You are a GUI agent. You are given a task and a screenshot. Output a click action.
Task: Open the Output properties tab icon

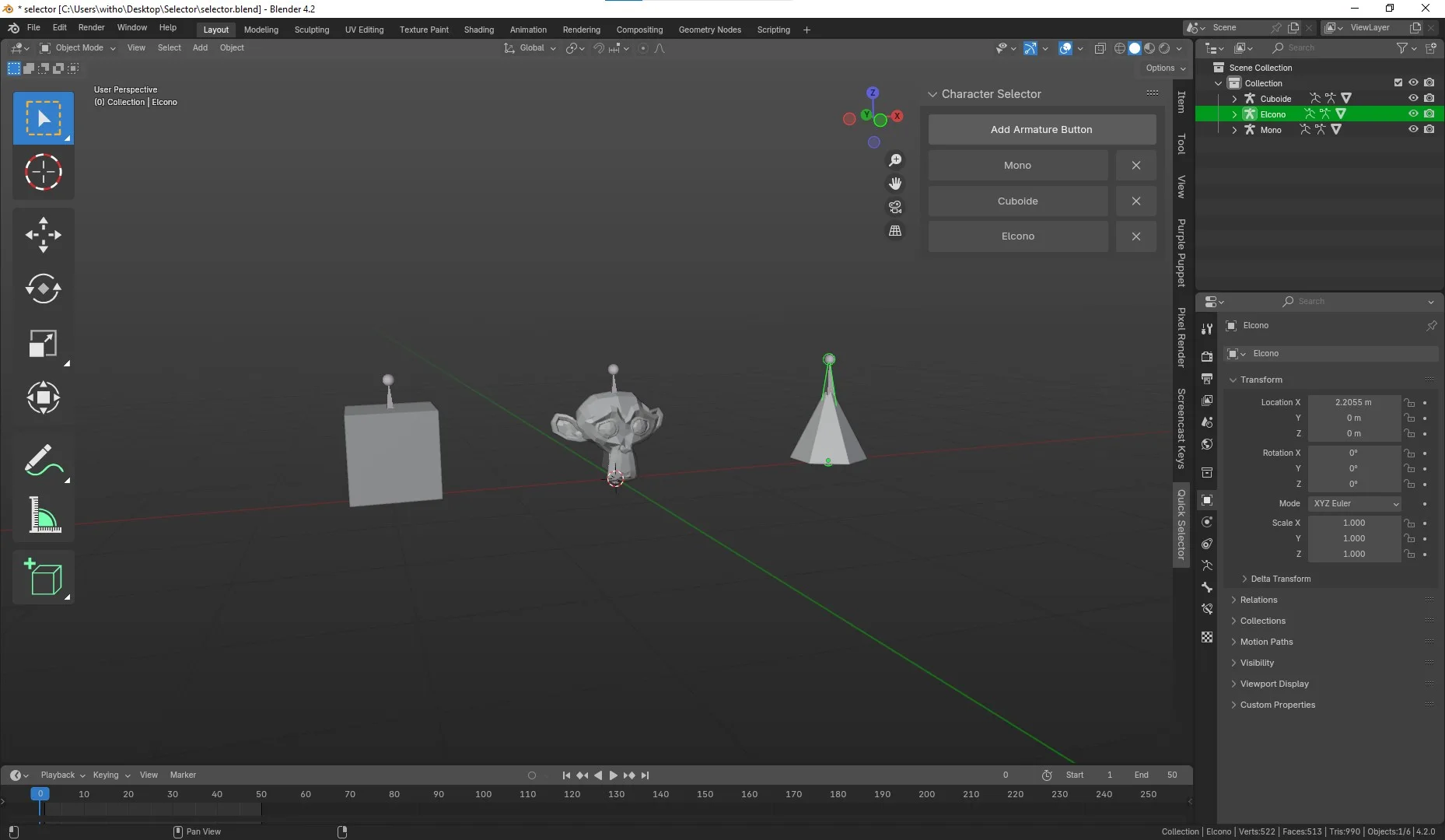[x=1207, y=378]
